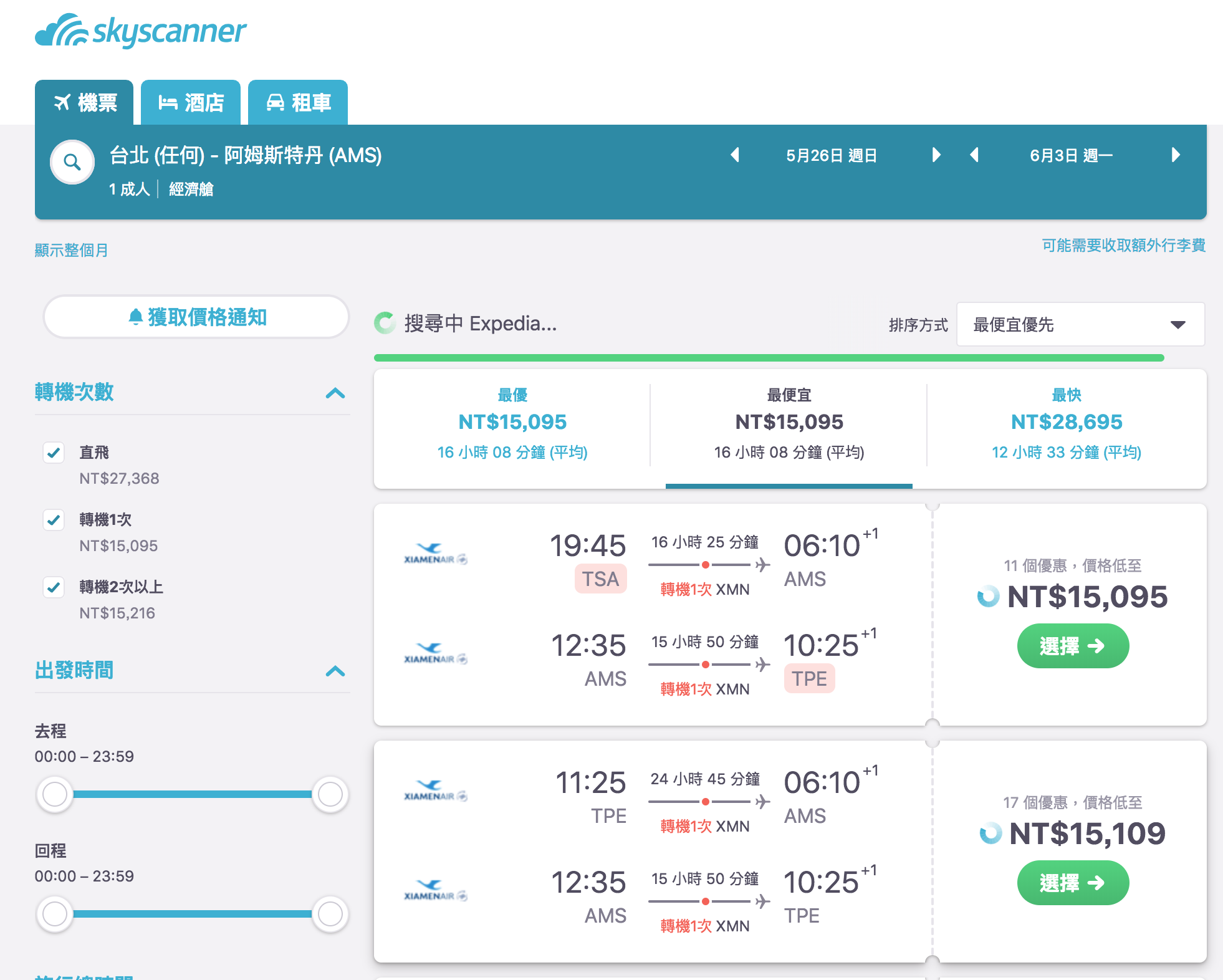Click the NT$15,109 price in second result
This screenshot has height=980, width=1223.
click(1087, 833)
